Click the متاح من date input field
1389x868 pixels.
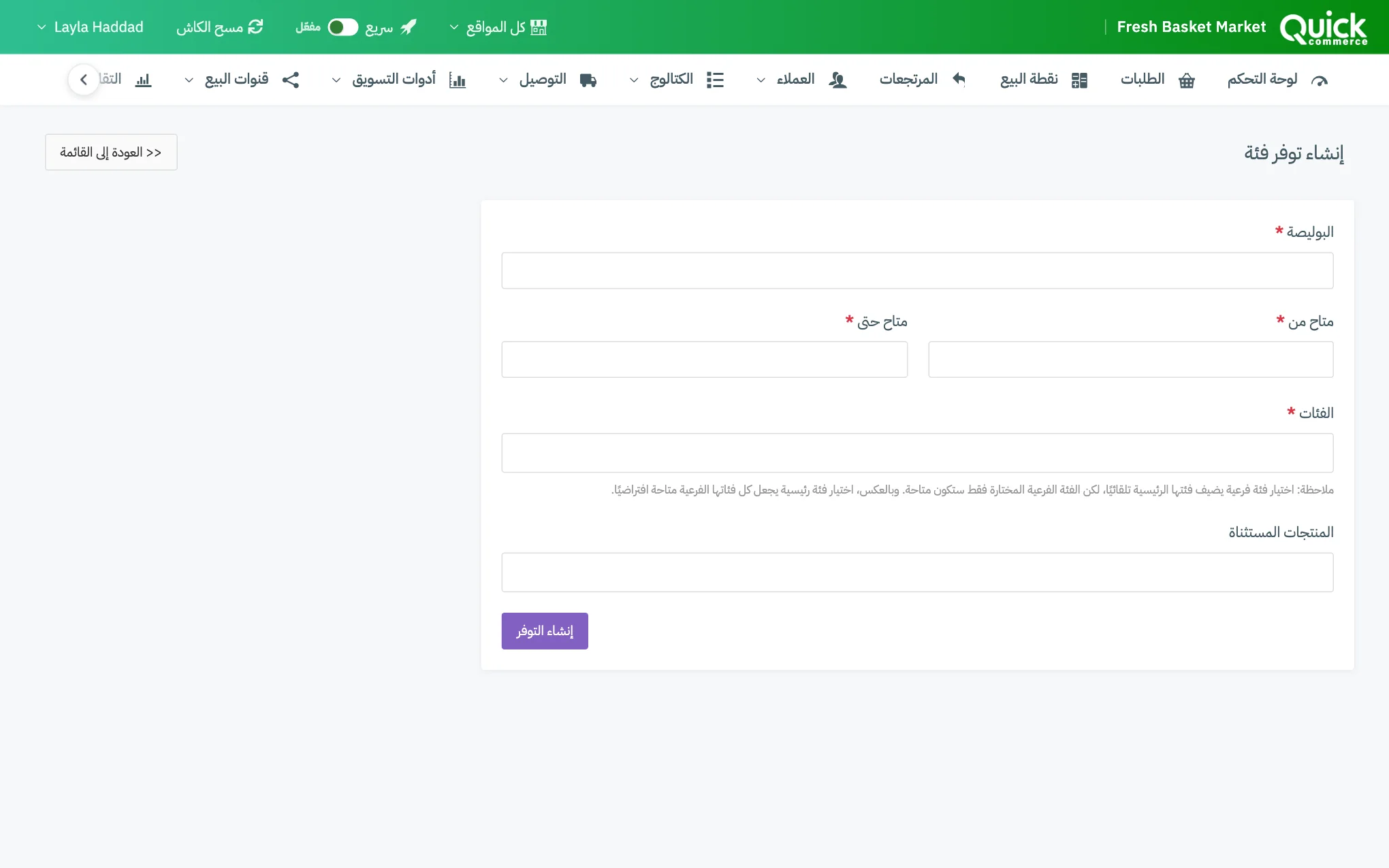(1130, 359)
